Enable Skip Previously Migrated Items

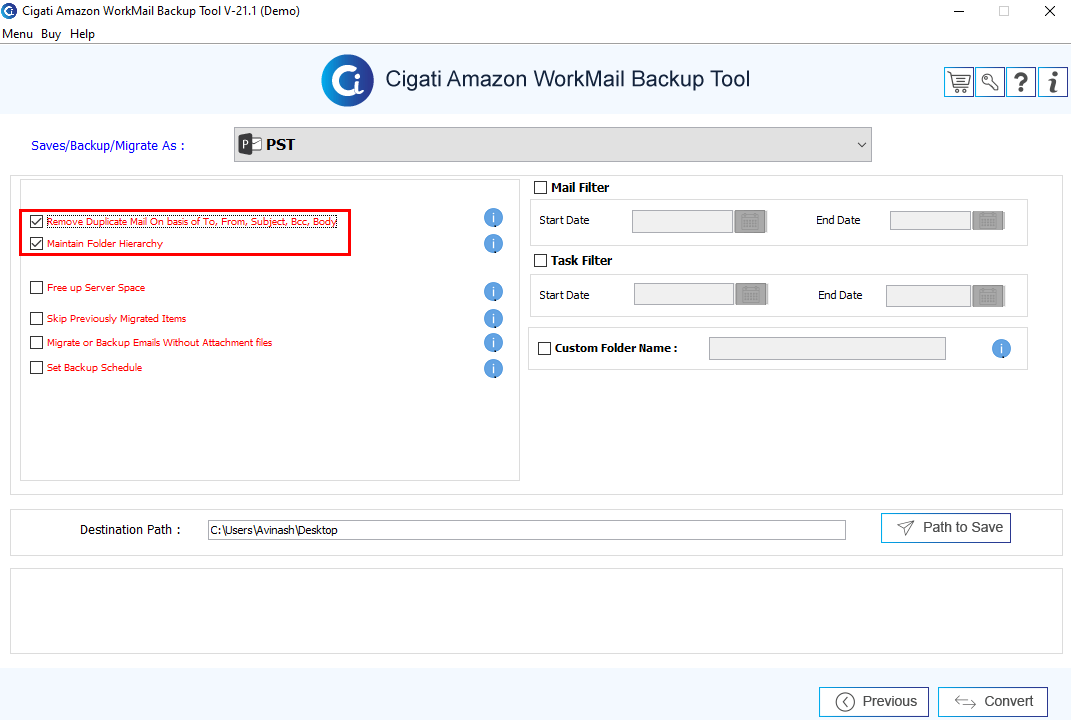click(x=37, y=318)
